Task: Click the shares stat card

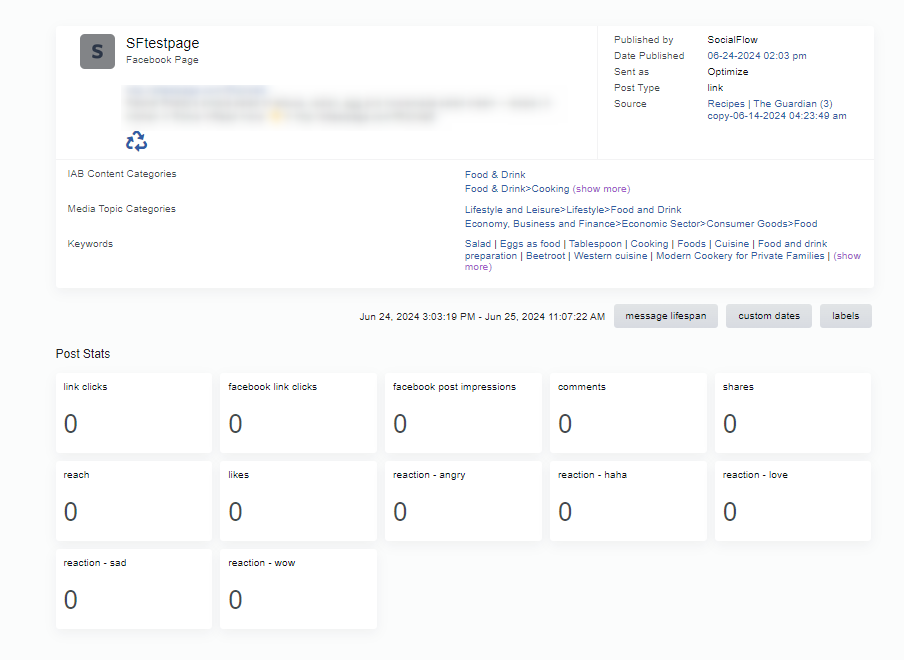Action: click(793, 413)
